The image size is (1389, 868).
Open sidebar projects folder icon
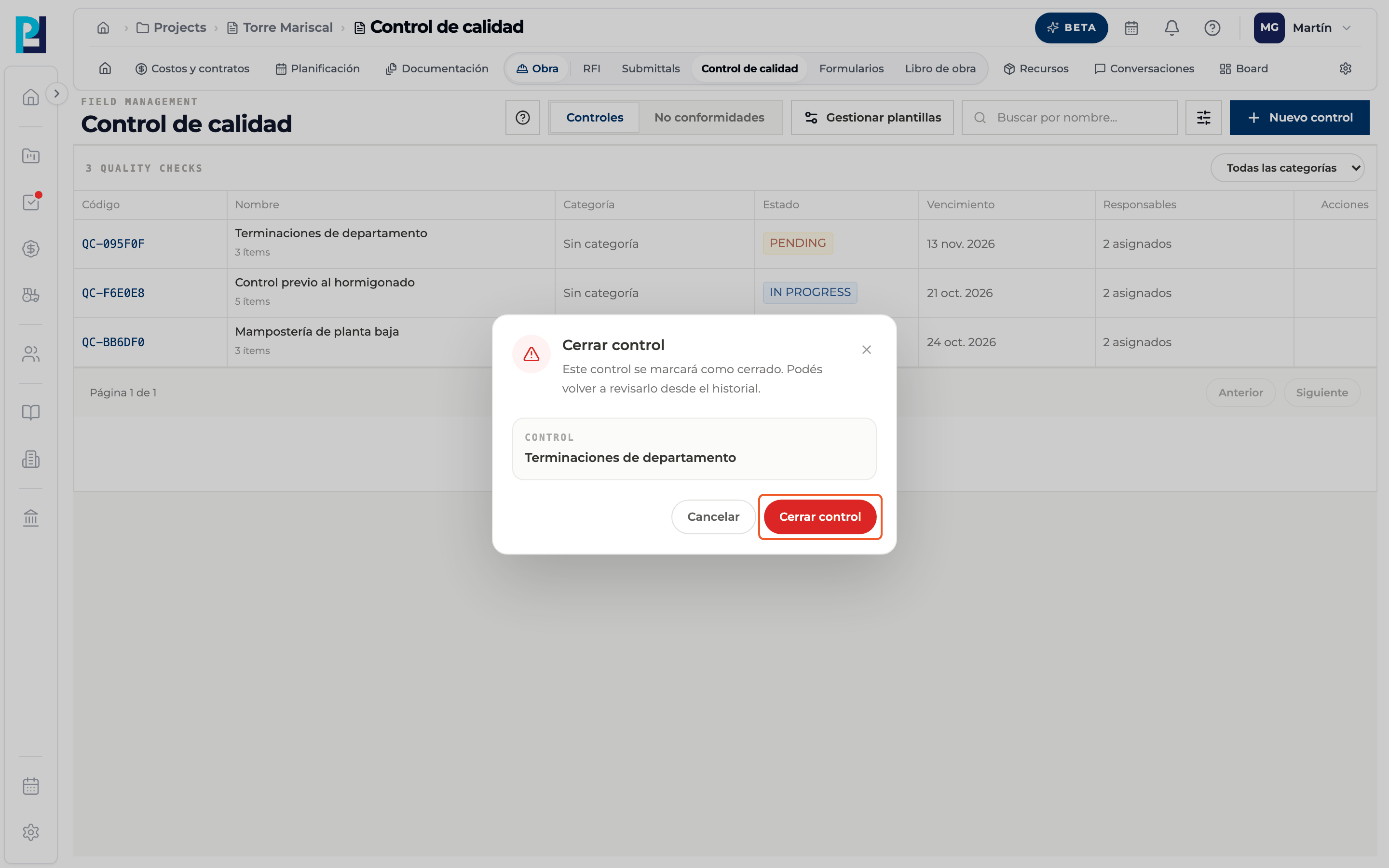coord(31,156)
